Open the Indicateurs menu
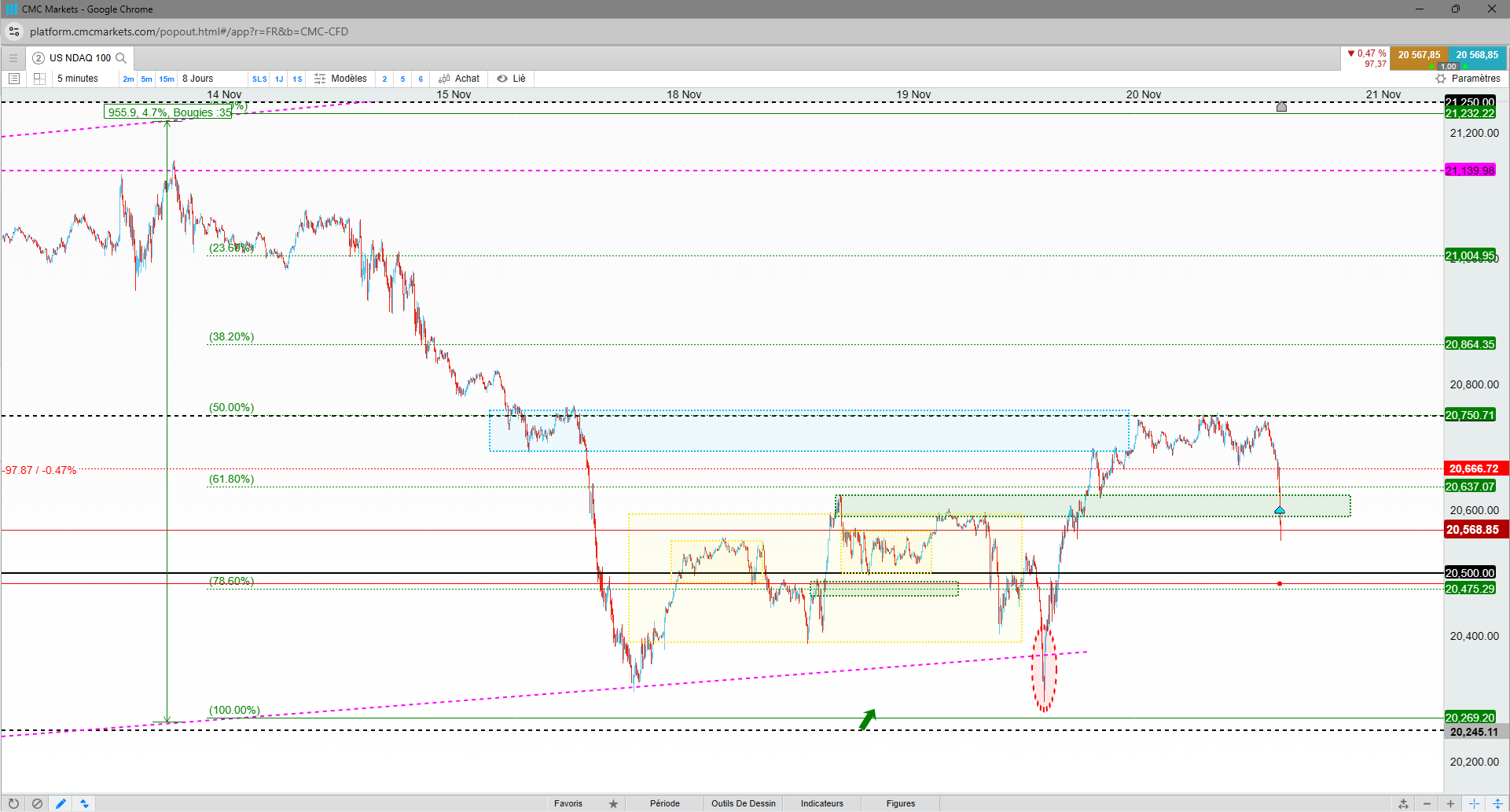Viewport: 1510px width, 812px height. (x=822, y=803)
